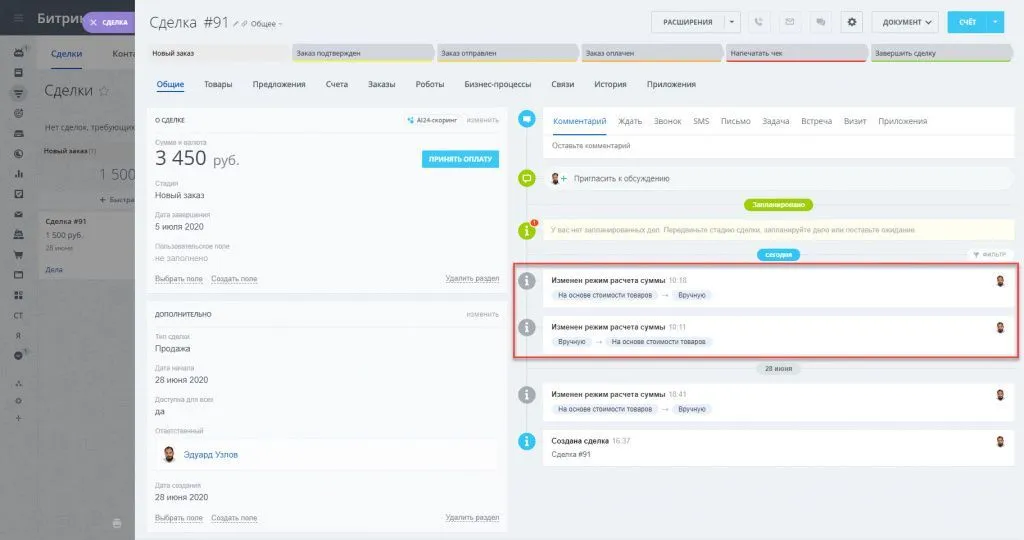Click the blue comment icon in timeline
1024x540 pixels.
point(527,120)
